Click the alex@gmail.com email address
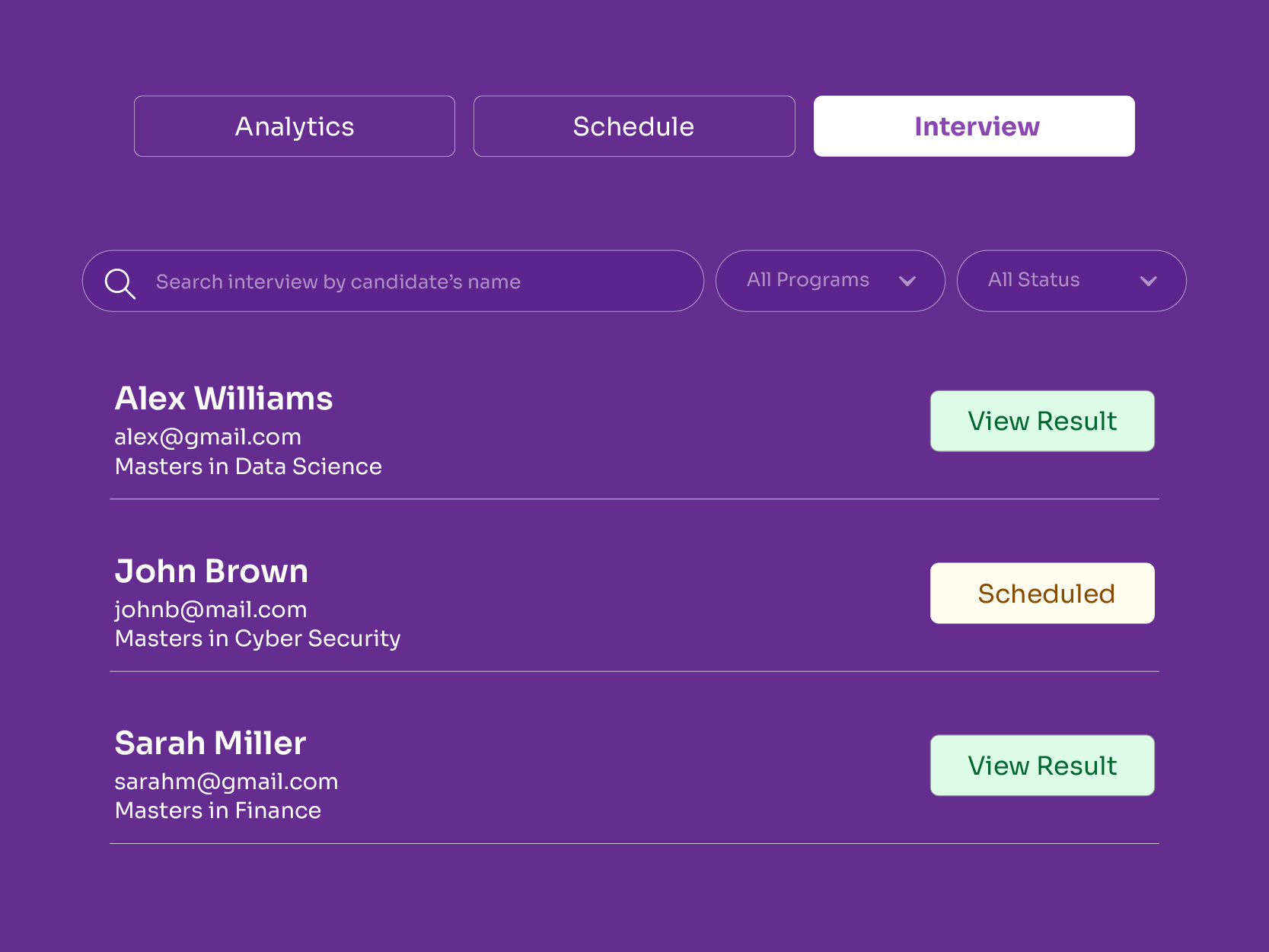Image resolution: width=1269 pixels, height=952 pixels. click(x=208, y=437)
